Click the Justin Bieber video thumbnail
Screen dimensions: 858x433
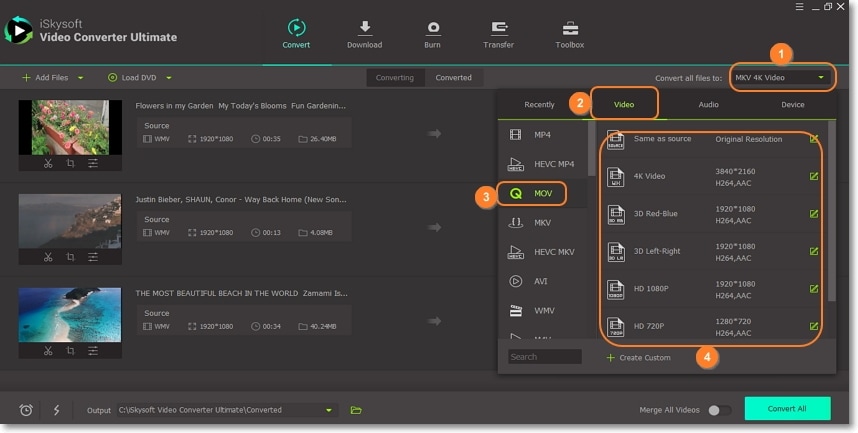[x=70, y=221]
